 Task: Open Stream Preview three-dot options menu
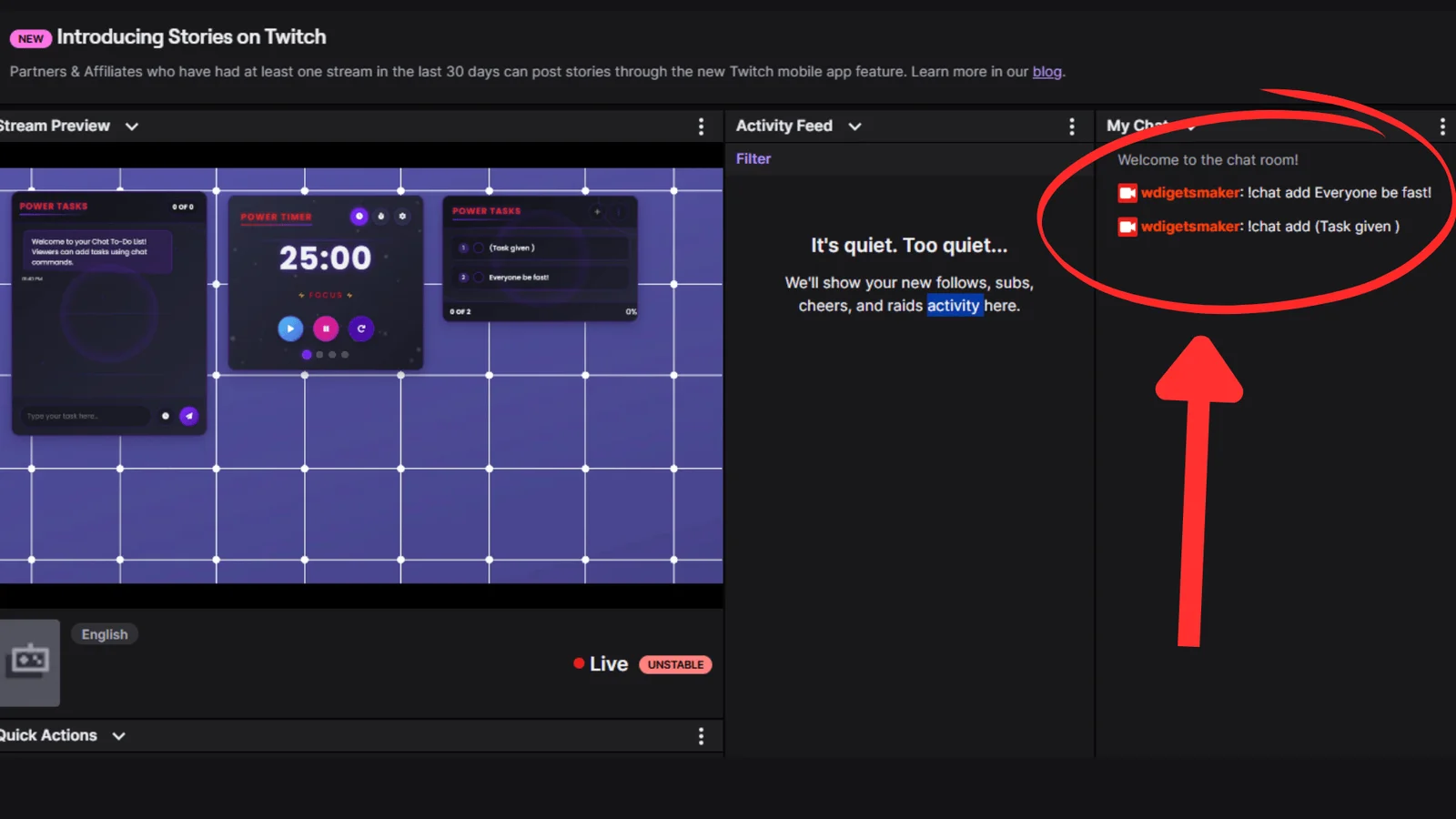point(701,126)
